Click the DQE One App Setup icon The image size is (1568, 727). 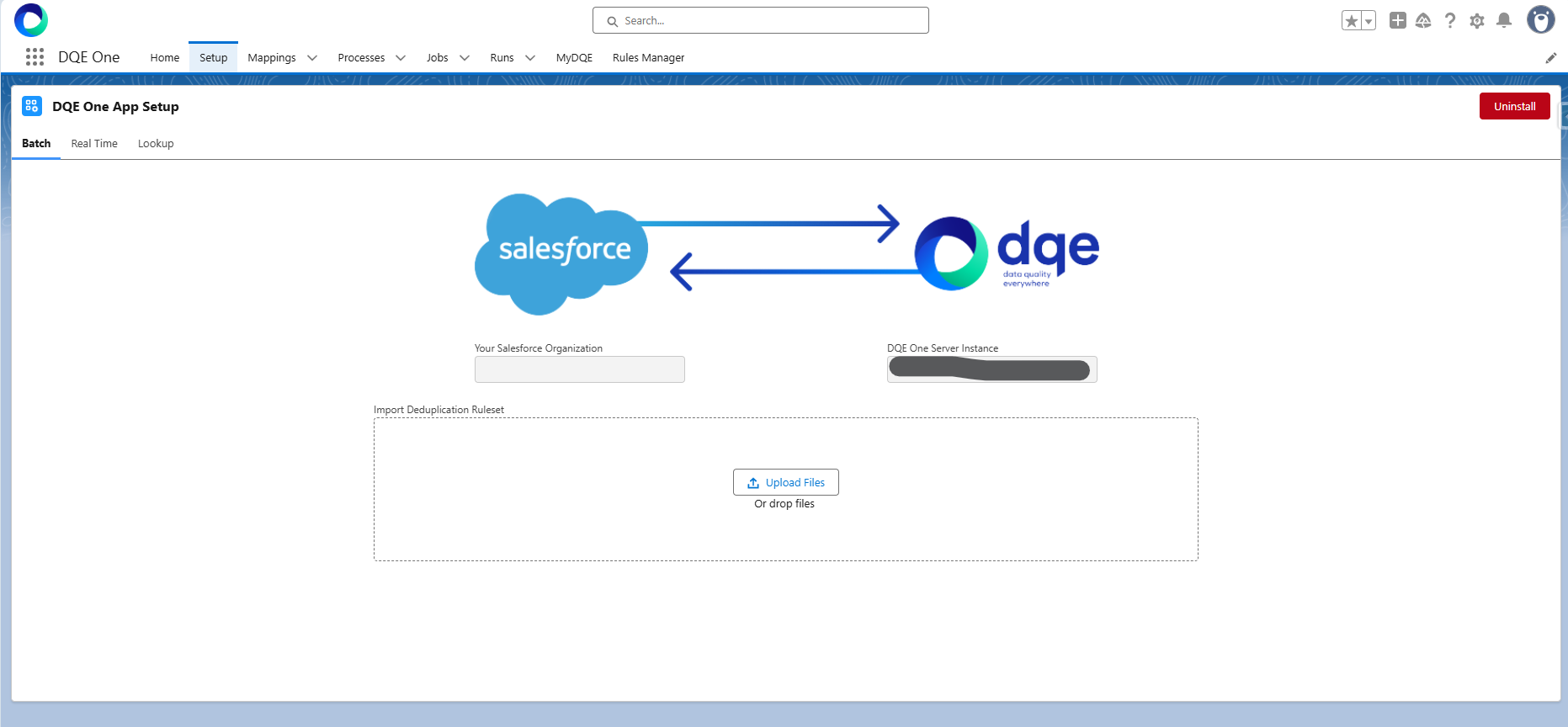(x=32, y=106)
